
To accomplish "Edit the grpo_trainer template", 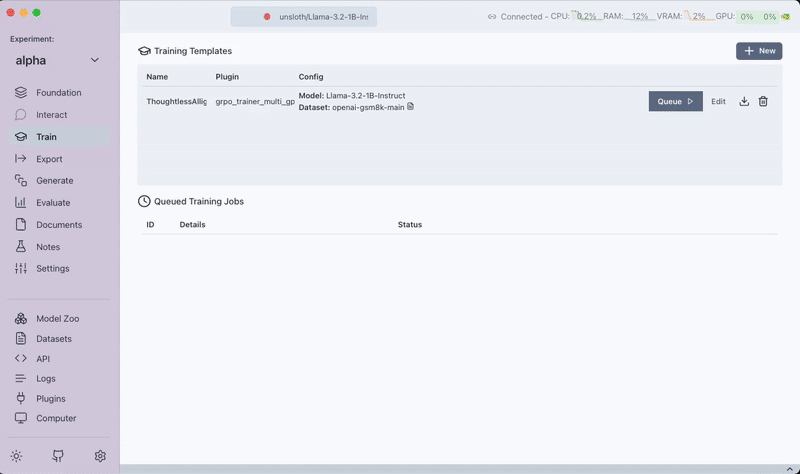I will (x=718, y=101).
